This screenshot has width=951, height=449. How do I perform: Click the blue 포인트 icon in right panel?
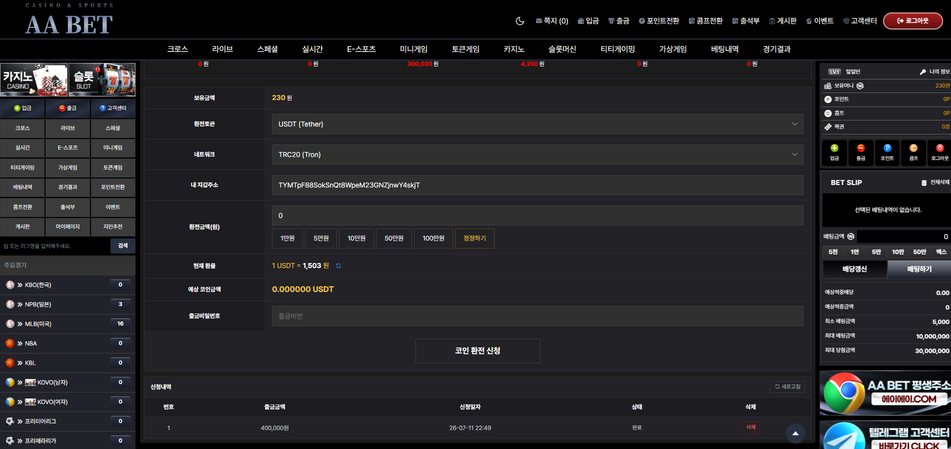887,147
